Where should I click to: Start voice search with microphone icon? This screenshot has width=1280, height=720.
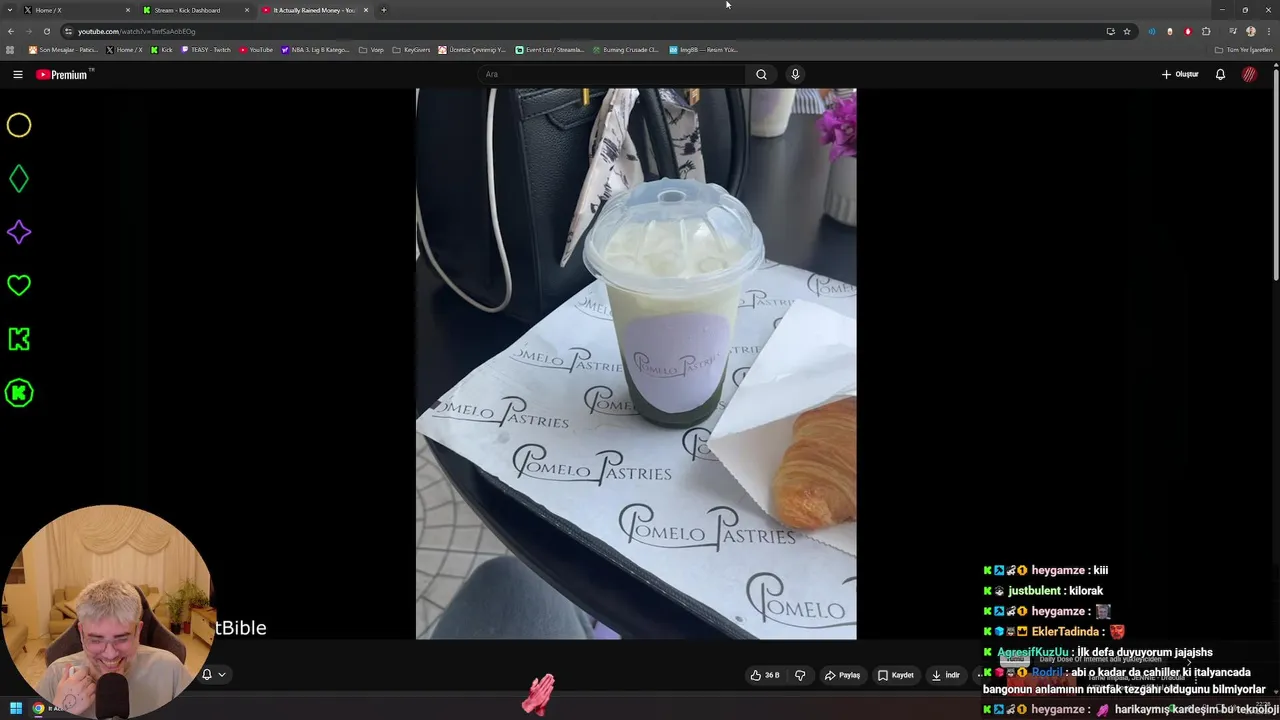795,74
